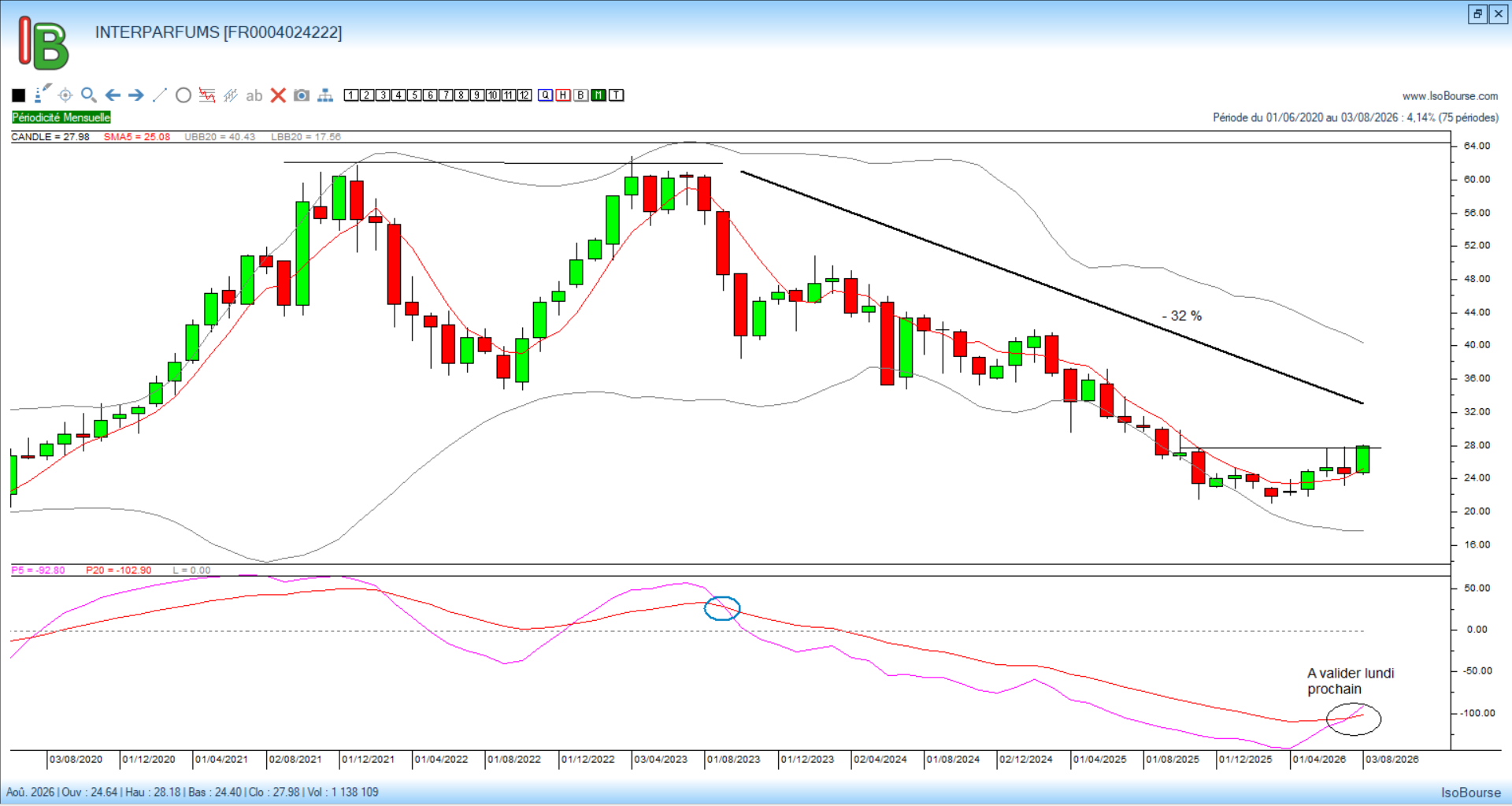Go forward with the right arrow
Viewport: 1512px width, 806px height.
[x=136, y=95]
